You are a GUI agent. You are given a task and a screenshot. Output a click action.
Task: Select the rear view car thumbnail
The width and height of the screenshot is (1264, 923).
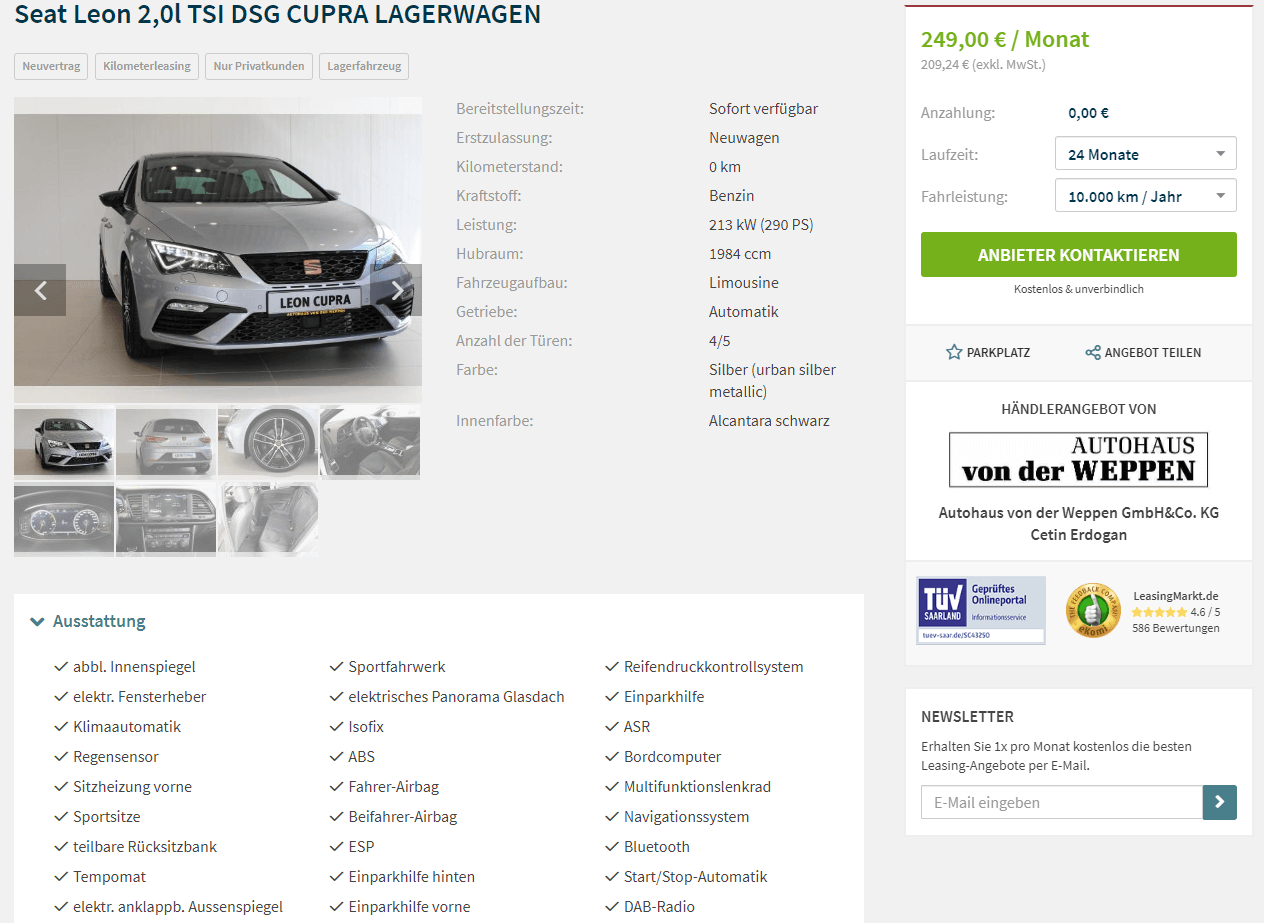(x=166, y=441)
